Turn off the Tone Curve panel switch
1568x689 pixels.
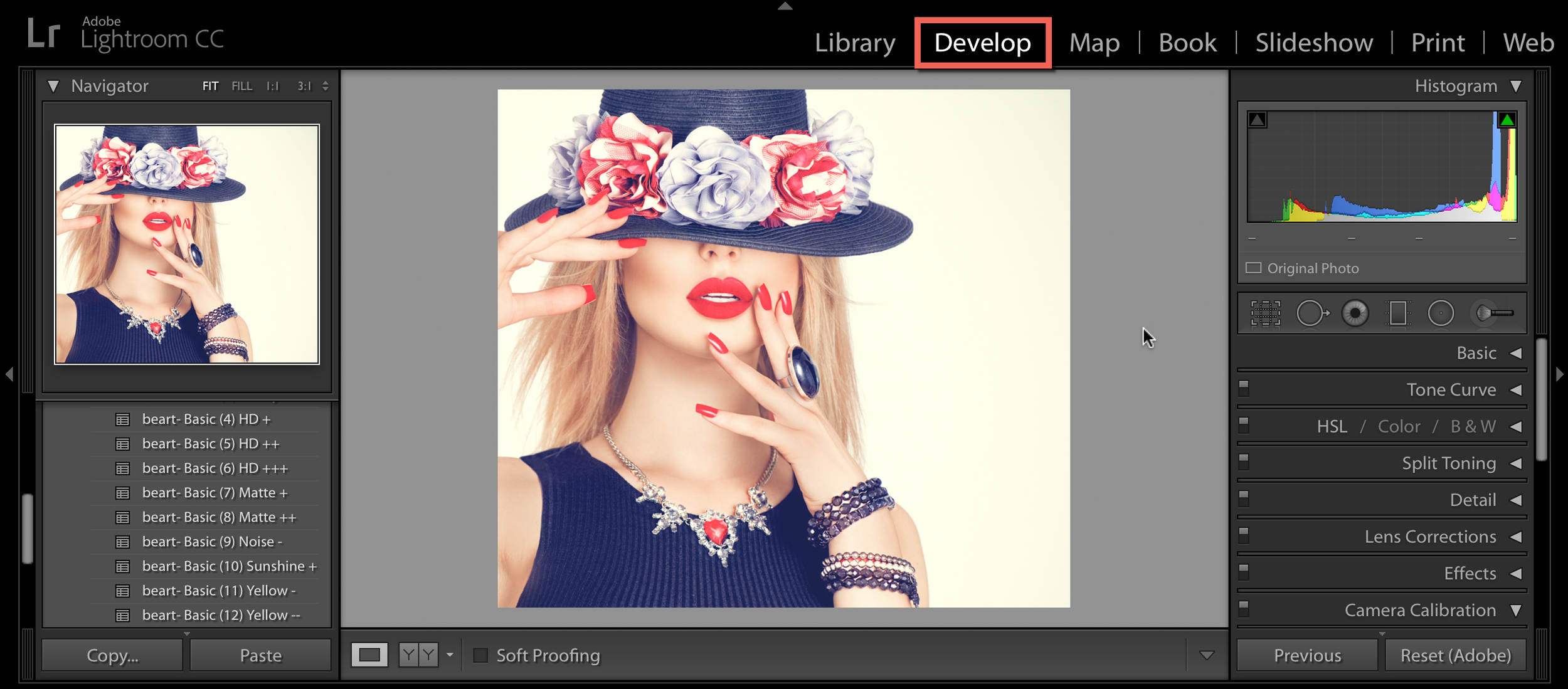point(1244,389)
